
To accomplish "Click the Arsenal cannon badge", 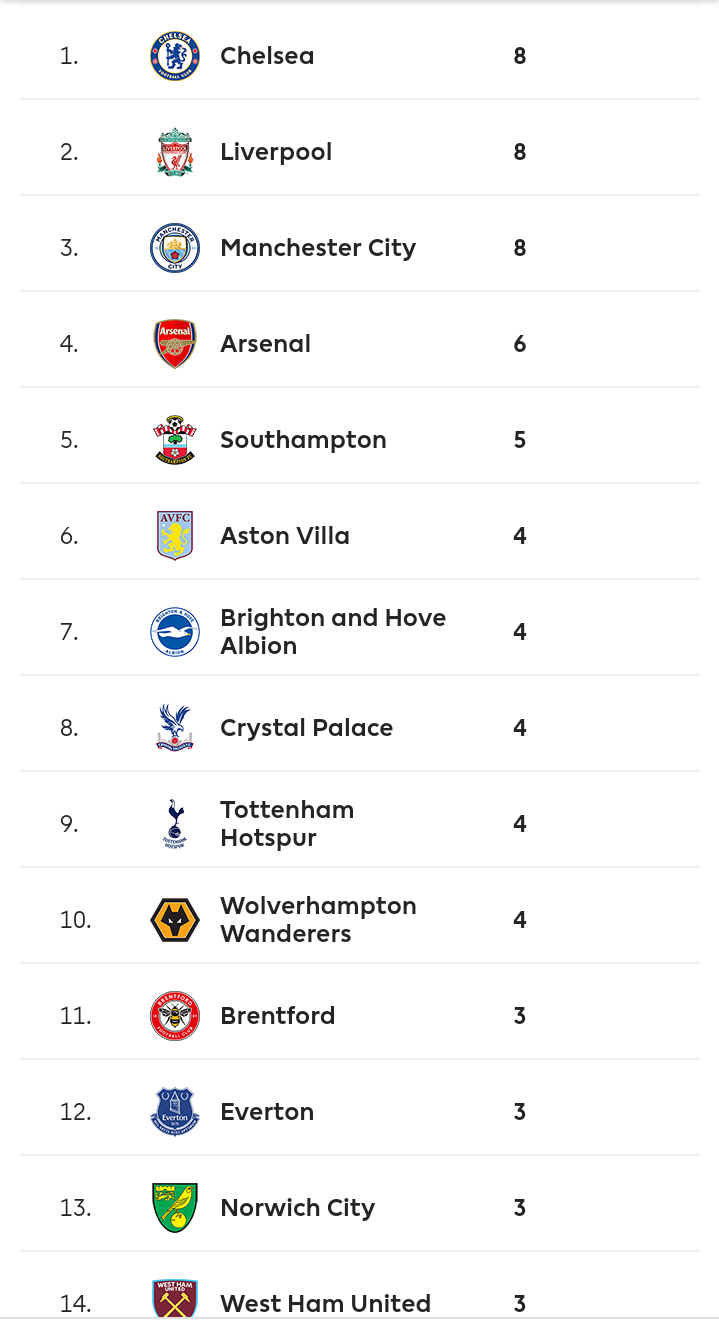I will click(175, 344).
